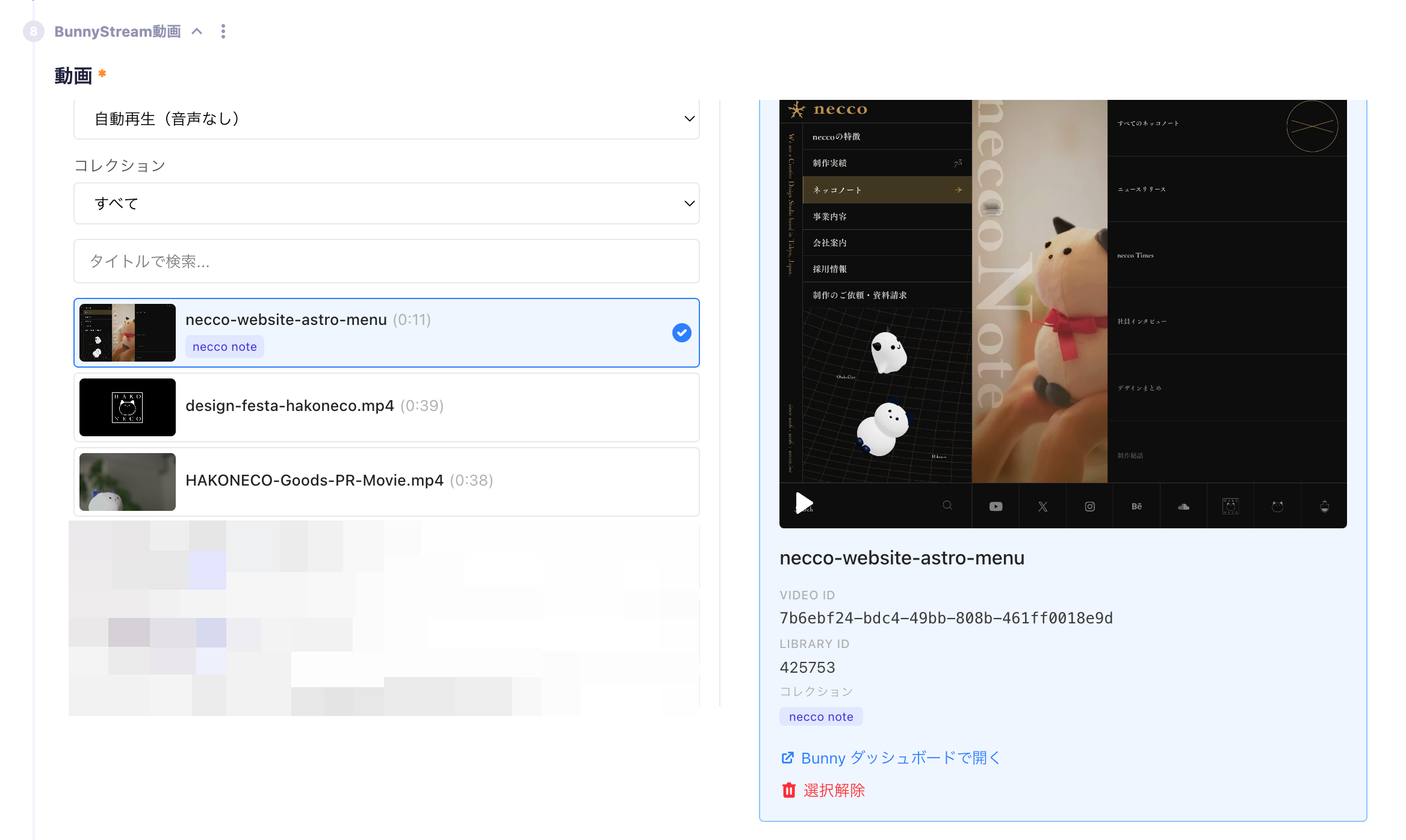The height and width of the screenshot is (840, 1406).
Task: Click the LIBRARY ID value 425753
Action: click(x=807, y=667)
